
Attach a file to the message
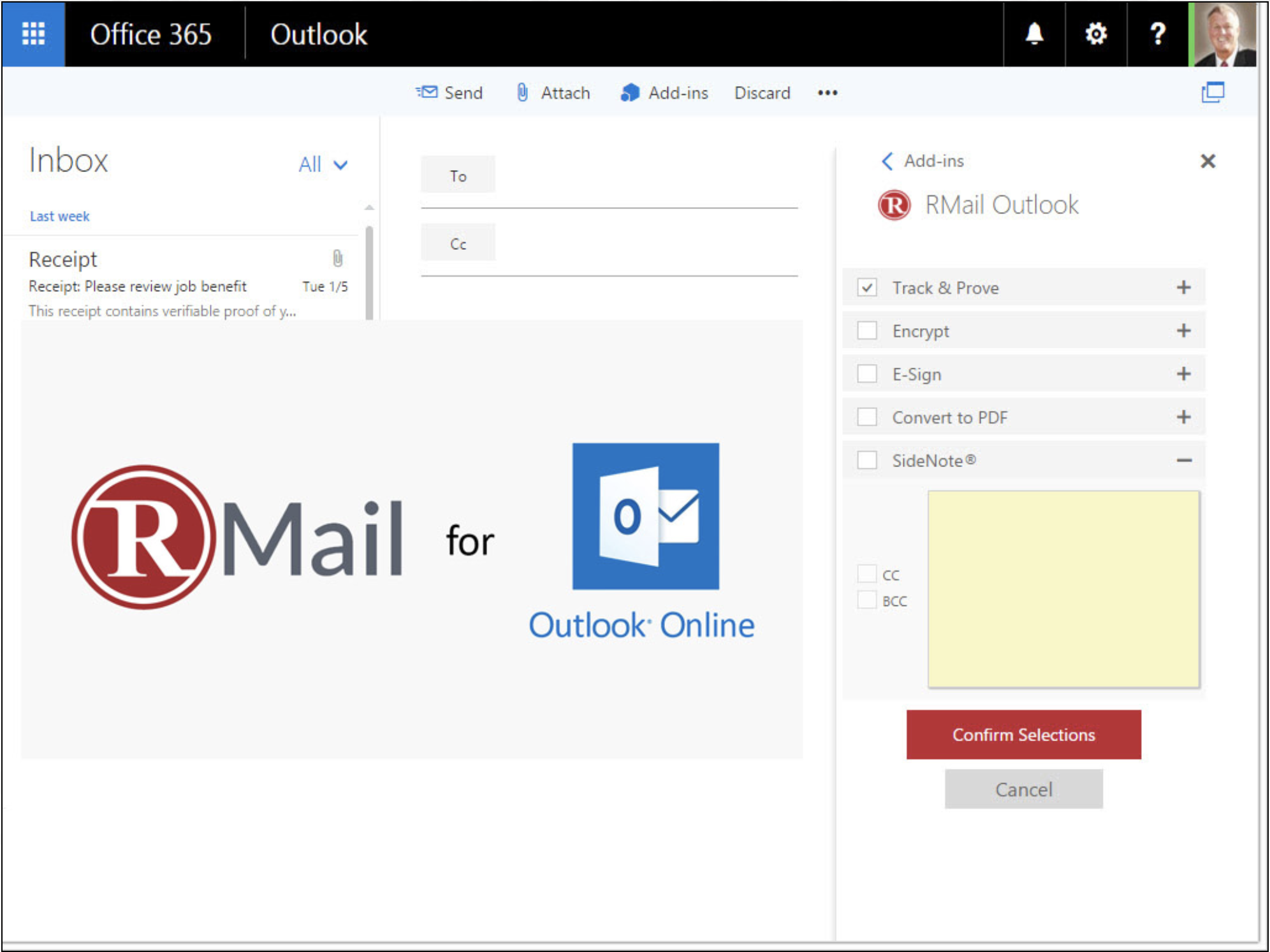click(553, 93)
